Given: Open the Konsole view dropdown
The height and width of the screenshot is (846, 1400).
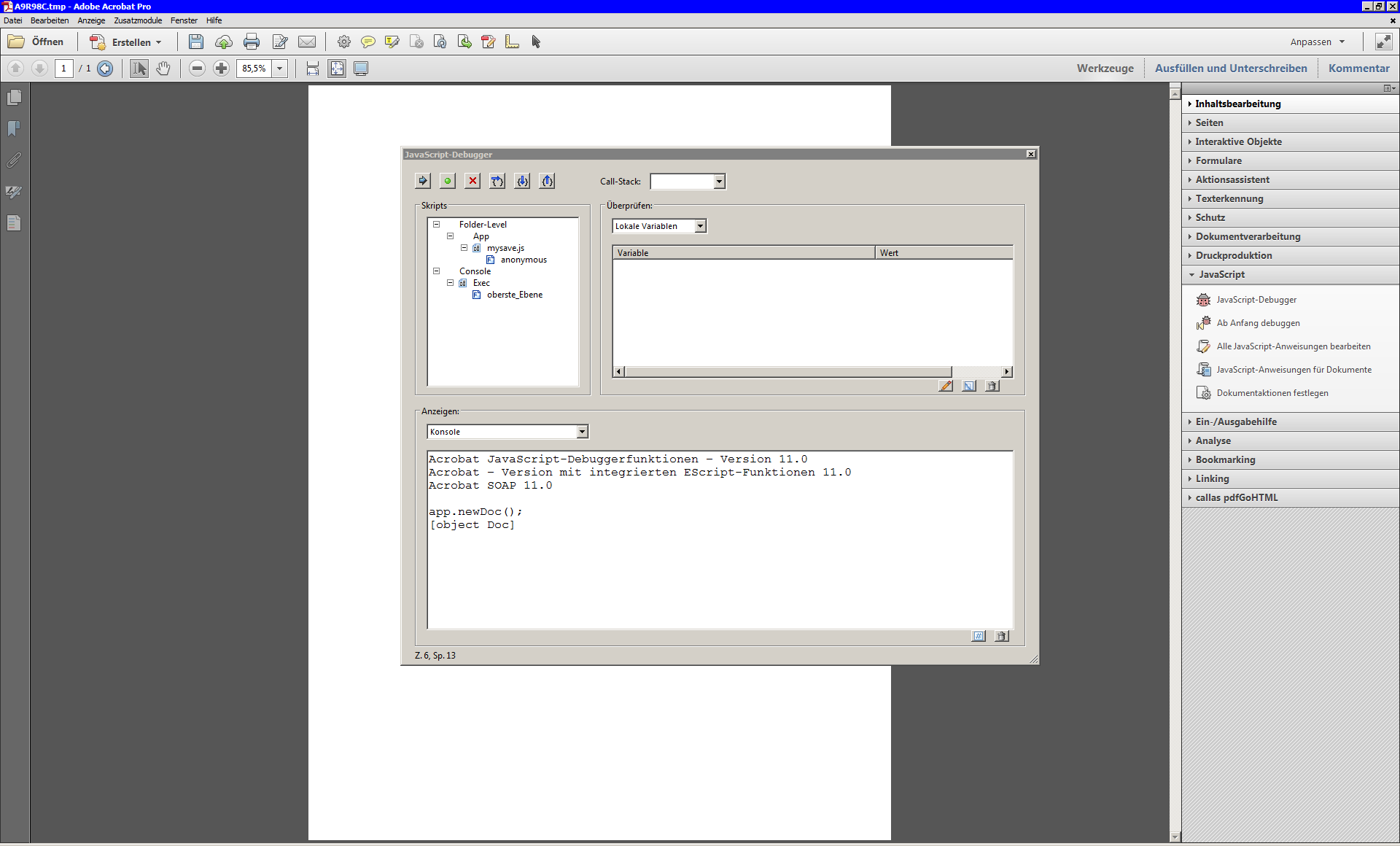Looking at the screenshot, I should pos(582,432).
